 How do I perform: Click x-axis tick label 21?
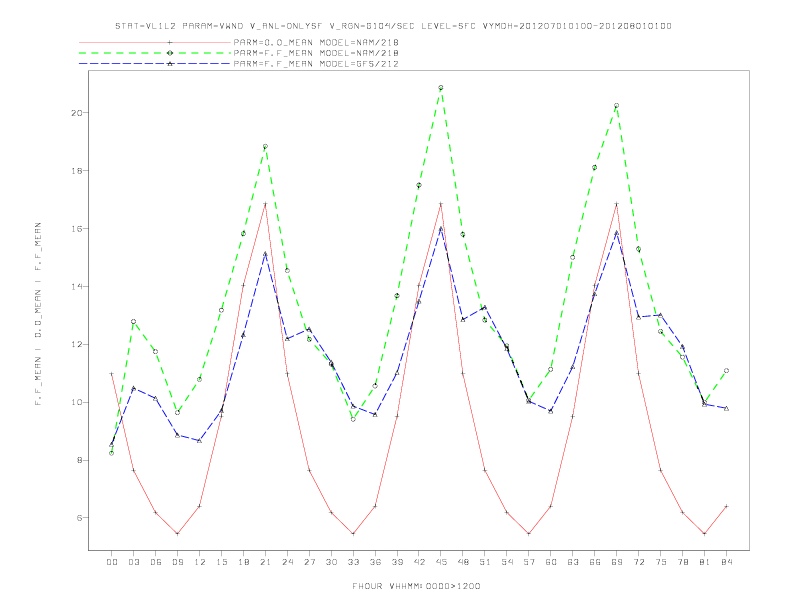point(265,562)
